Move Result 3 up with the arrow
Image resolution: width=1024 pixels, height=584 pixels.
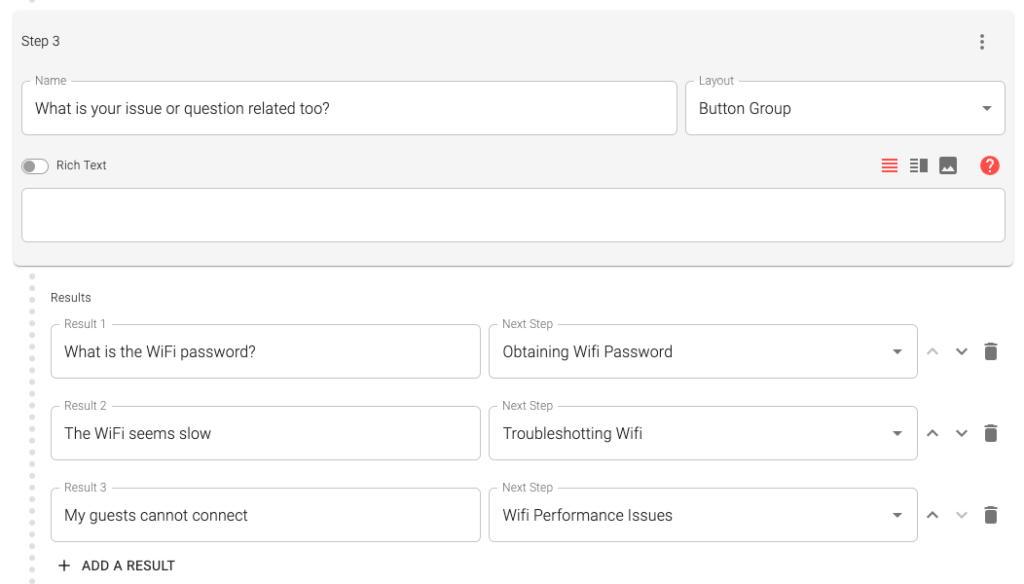point(932,515)
